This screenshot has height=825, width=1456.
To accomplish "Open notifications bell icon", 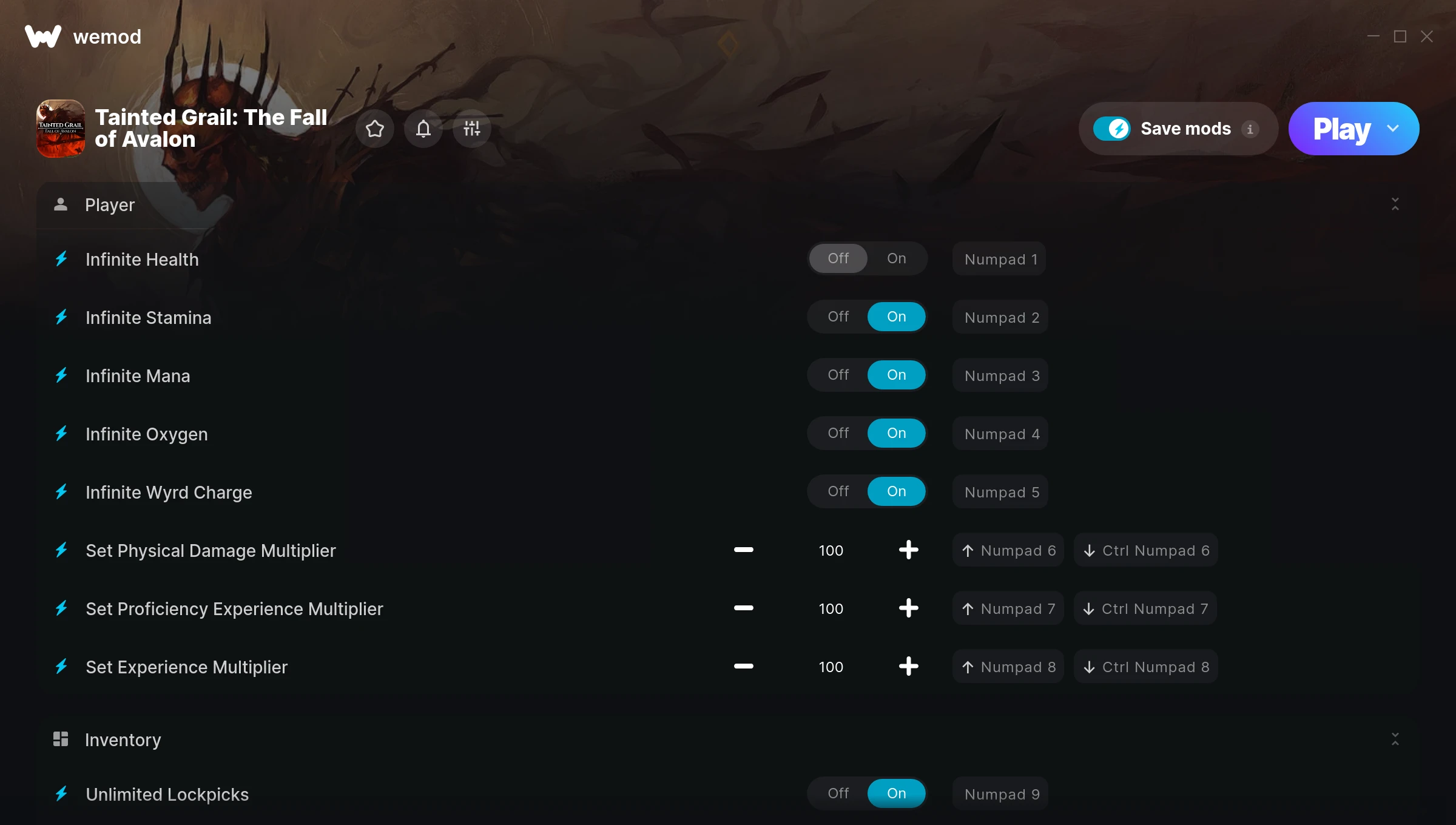I will [423, 129].
